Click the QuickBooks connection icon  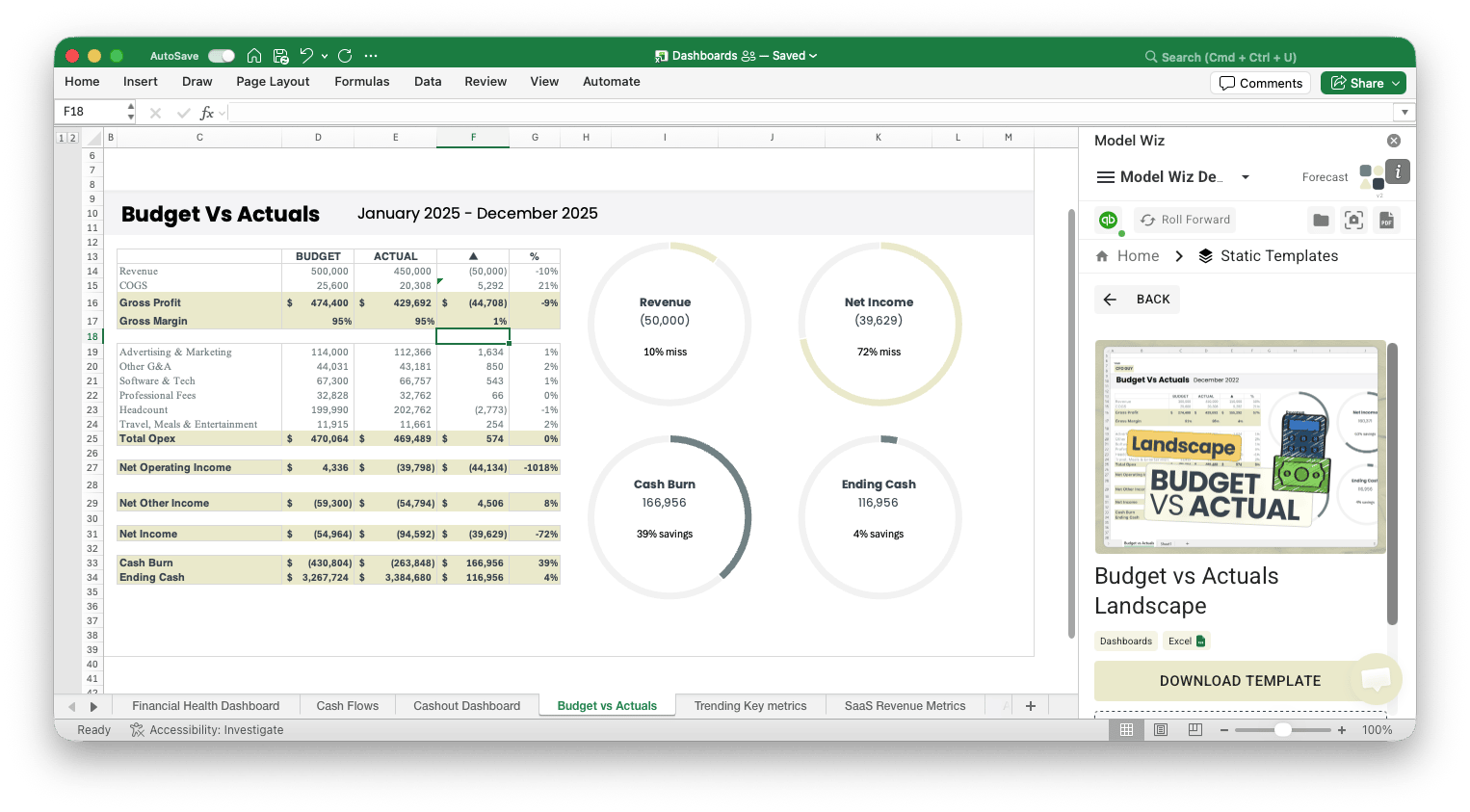[x=1109, y=220]
